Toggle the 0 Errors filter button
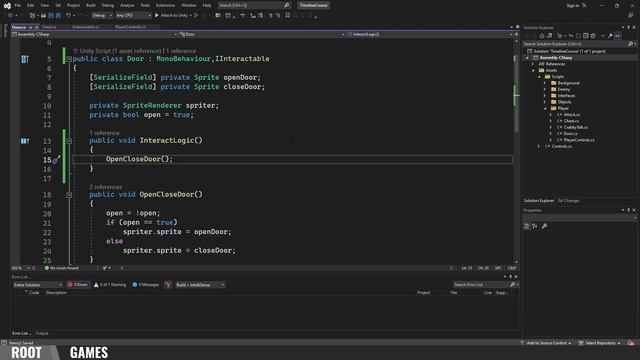 pyautogui.click(x=78, y=284)
